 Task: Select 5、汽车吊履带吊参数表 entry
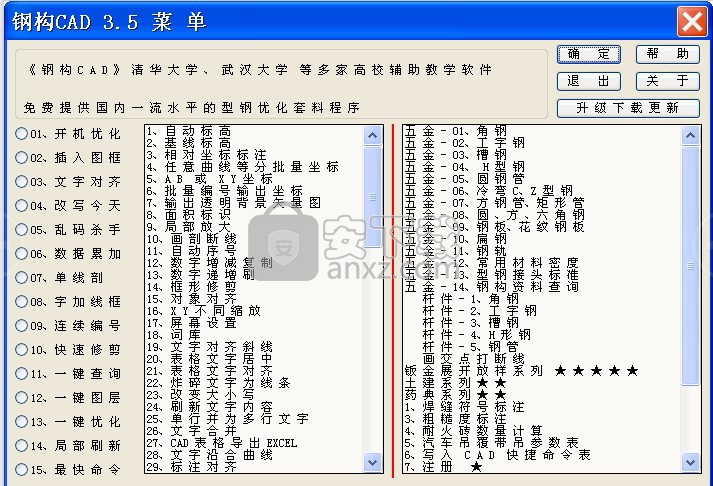pyautogui.click(x=492, y=443)
